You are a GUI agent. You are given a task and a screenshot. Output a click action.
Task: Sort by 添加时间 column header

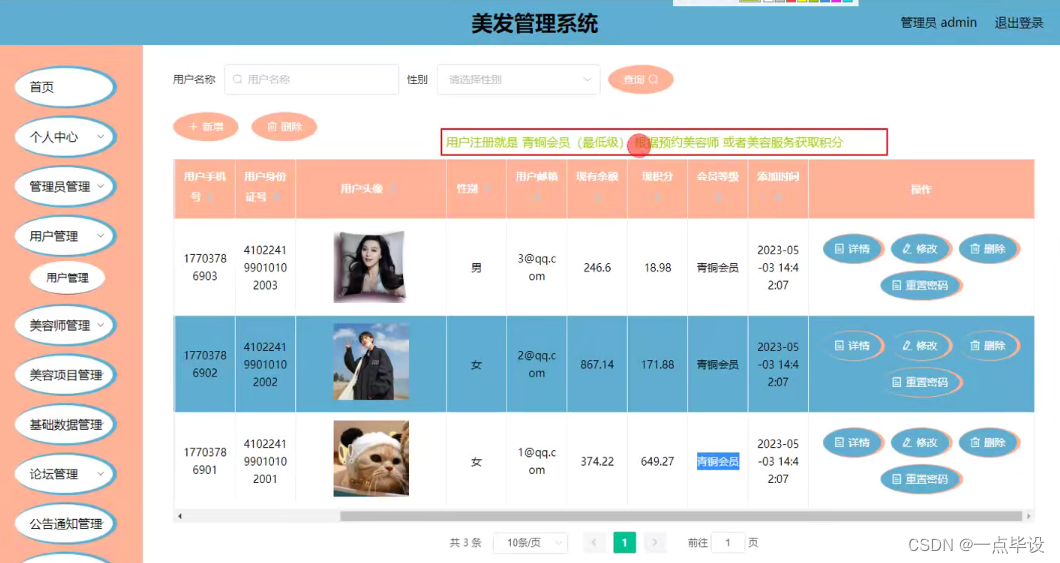(778, 187)
